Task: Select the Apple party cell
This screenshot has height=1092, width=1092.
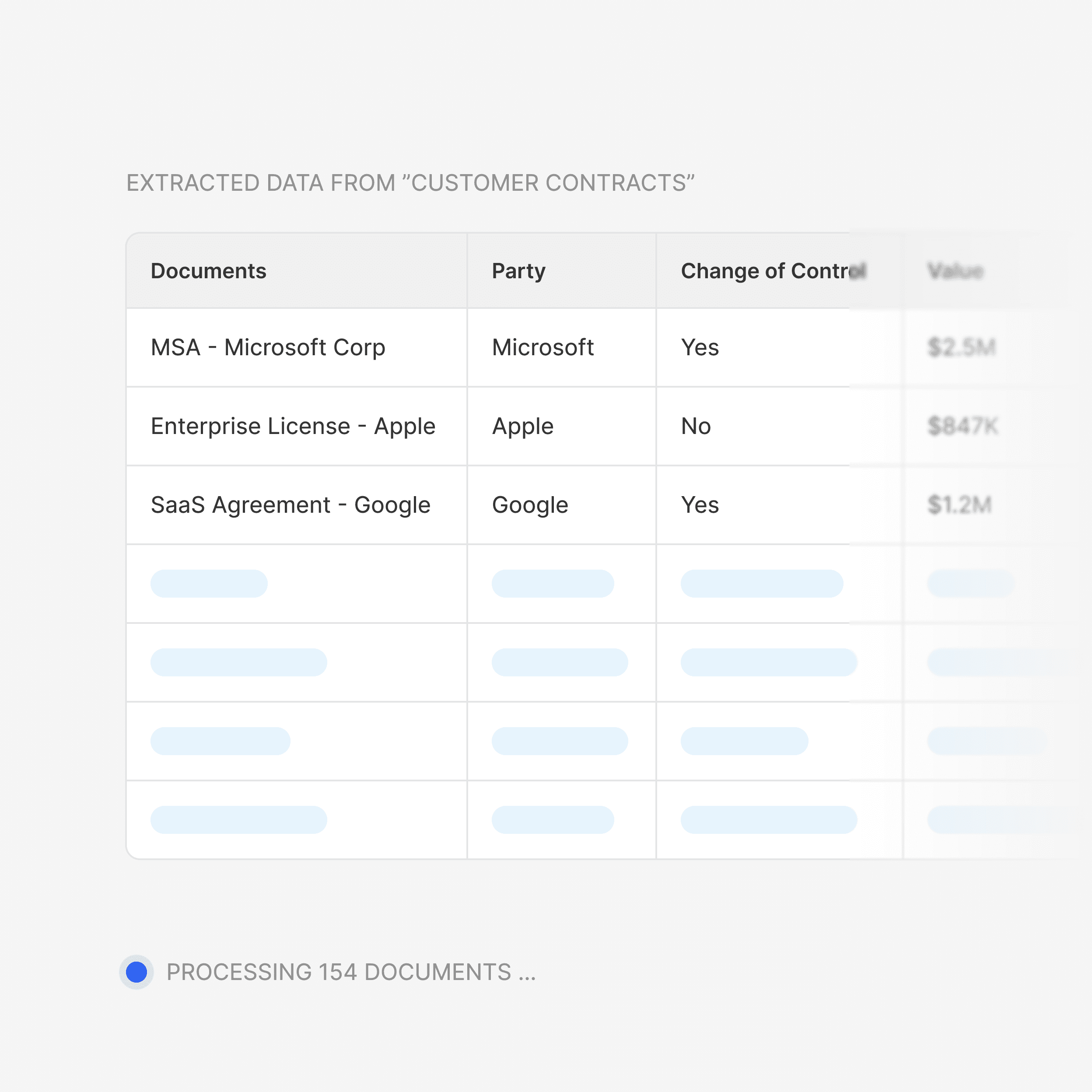Action: pyautogui.click(x=523, y=426)
